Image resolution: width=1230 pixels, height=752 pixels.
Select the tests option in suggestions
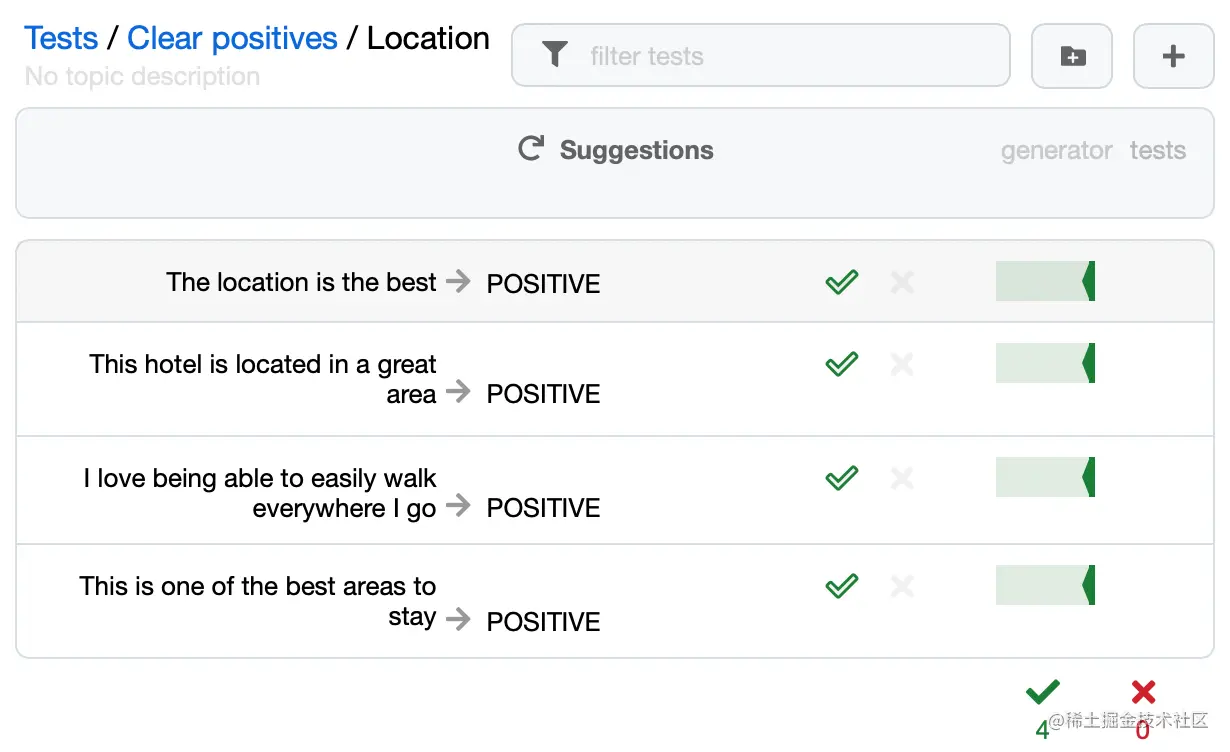pos(1157,151)
